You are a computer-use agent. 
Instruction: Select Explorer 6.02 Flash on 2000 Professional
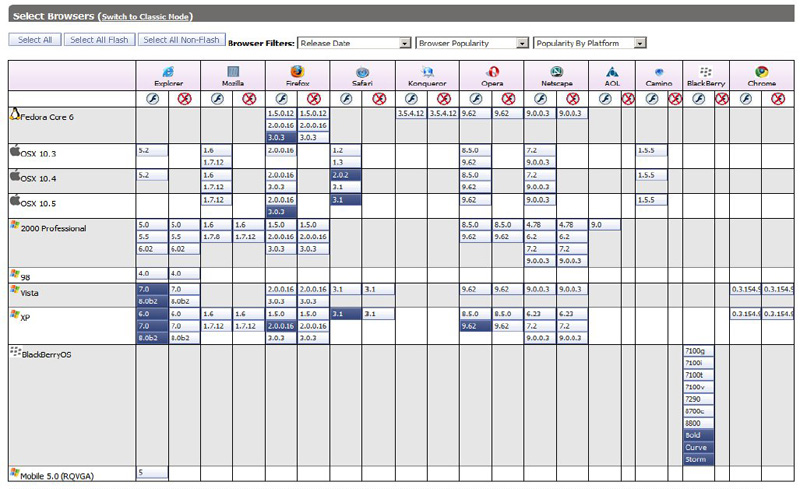coord(152,249)
